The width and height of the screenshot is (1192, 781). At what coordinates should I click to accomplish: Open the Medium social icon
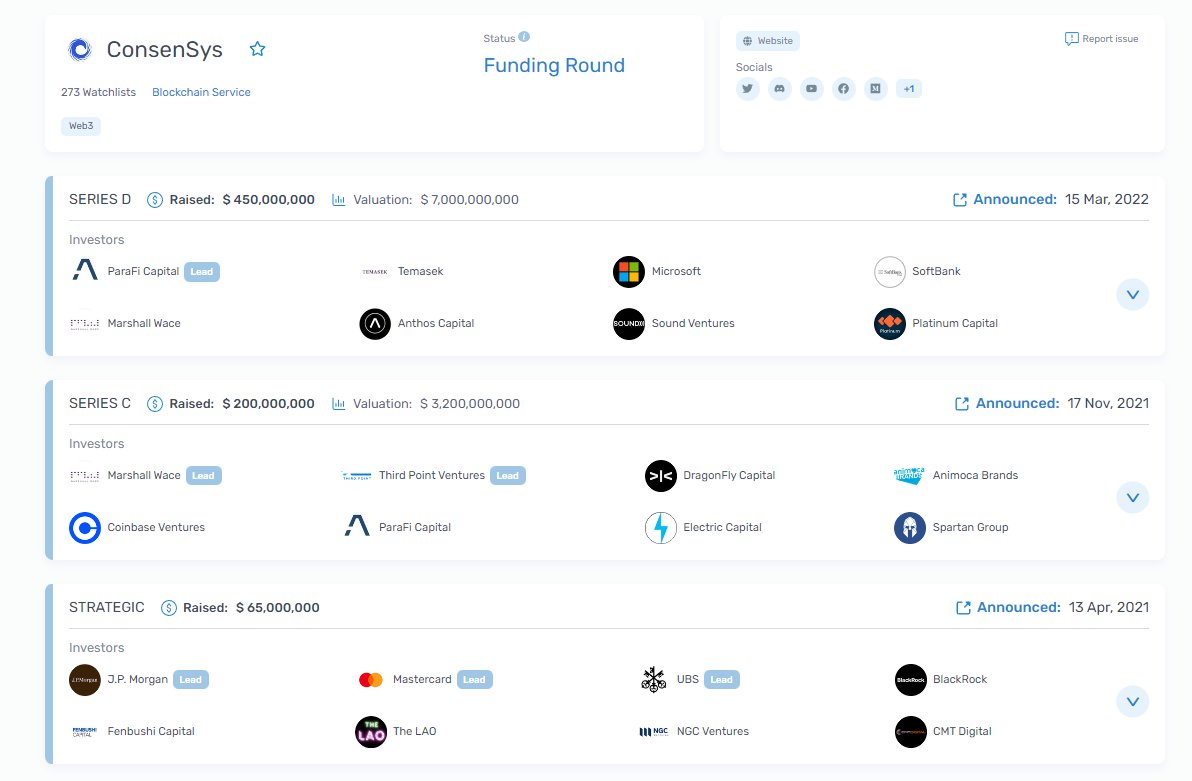click(876, 89)
